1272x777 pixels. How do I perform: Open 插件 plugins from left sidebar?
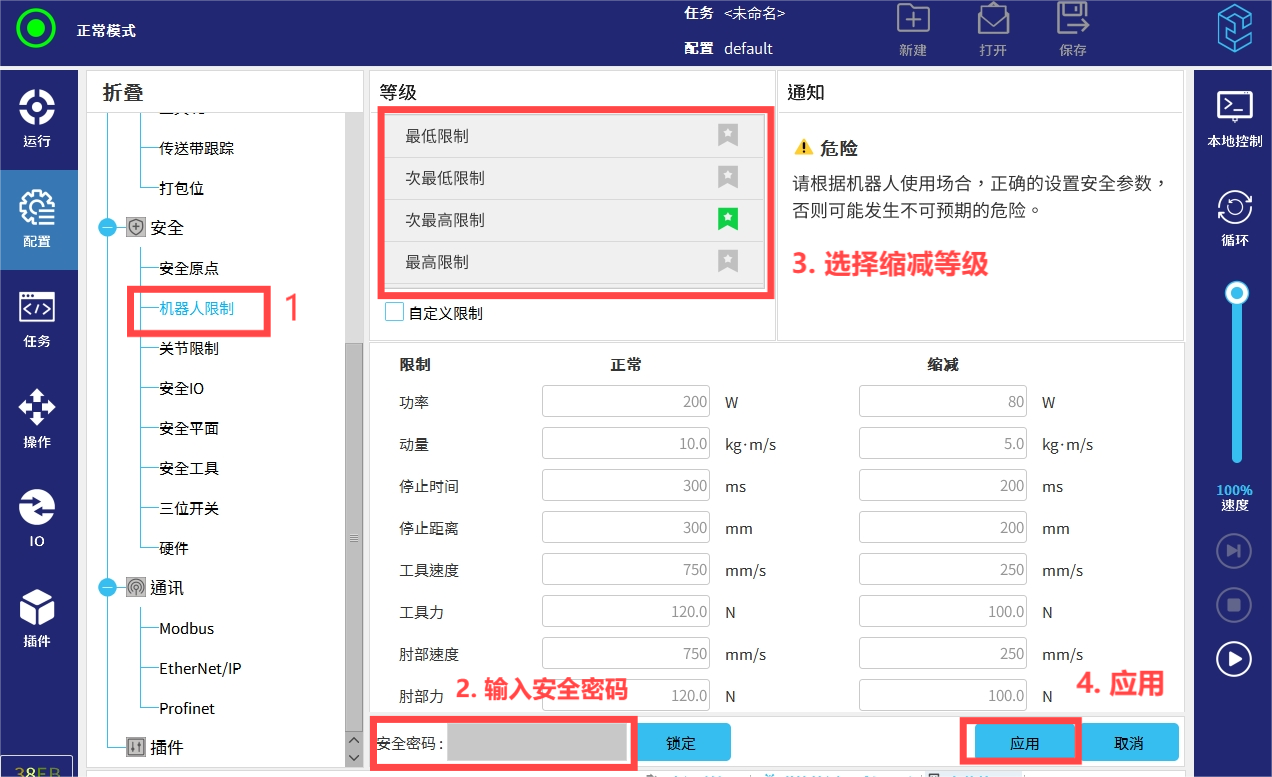pos(37,618)
